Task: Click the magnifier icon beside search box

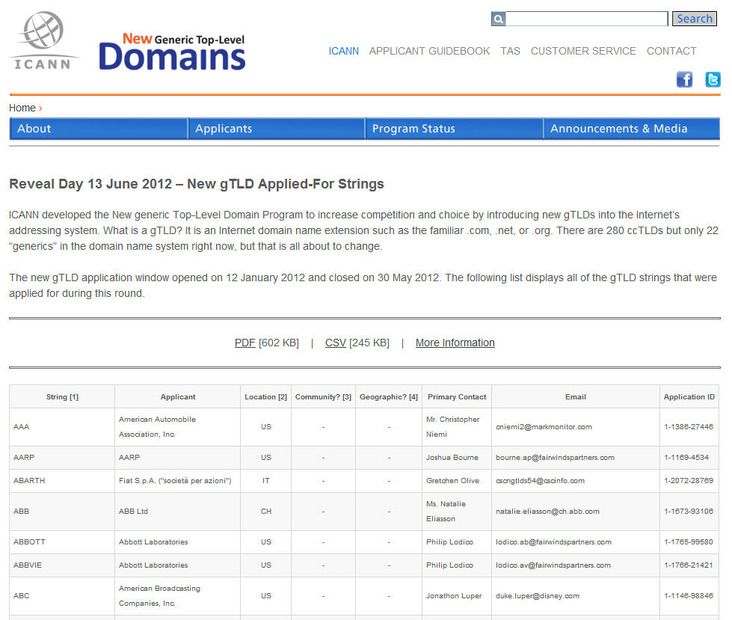Action: [498, 19]
